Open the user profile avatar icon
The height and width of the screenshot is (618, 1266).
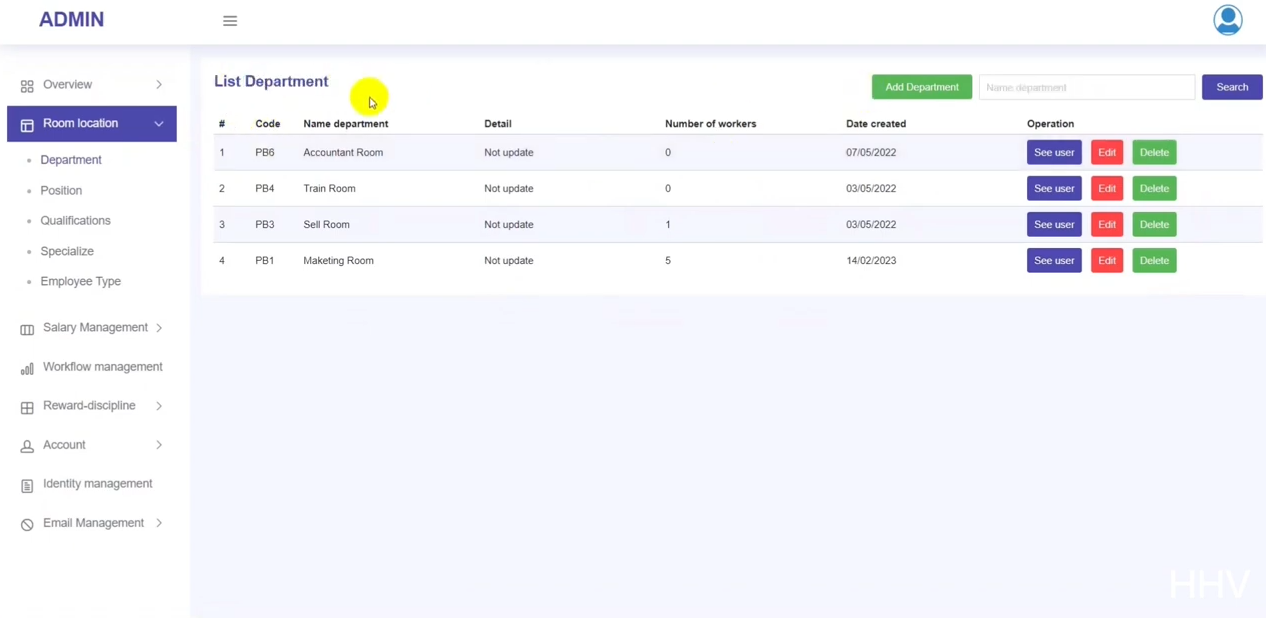[x=1227, y=20]
